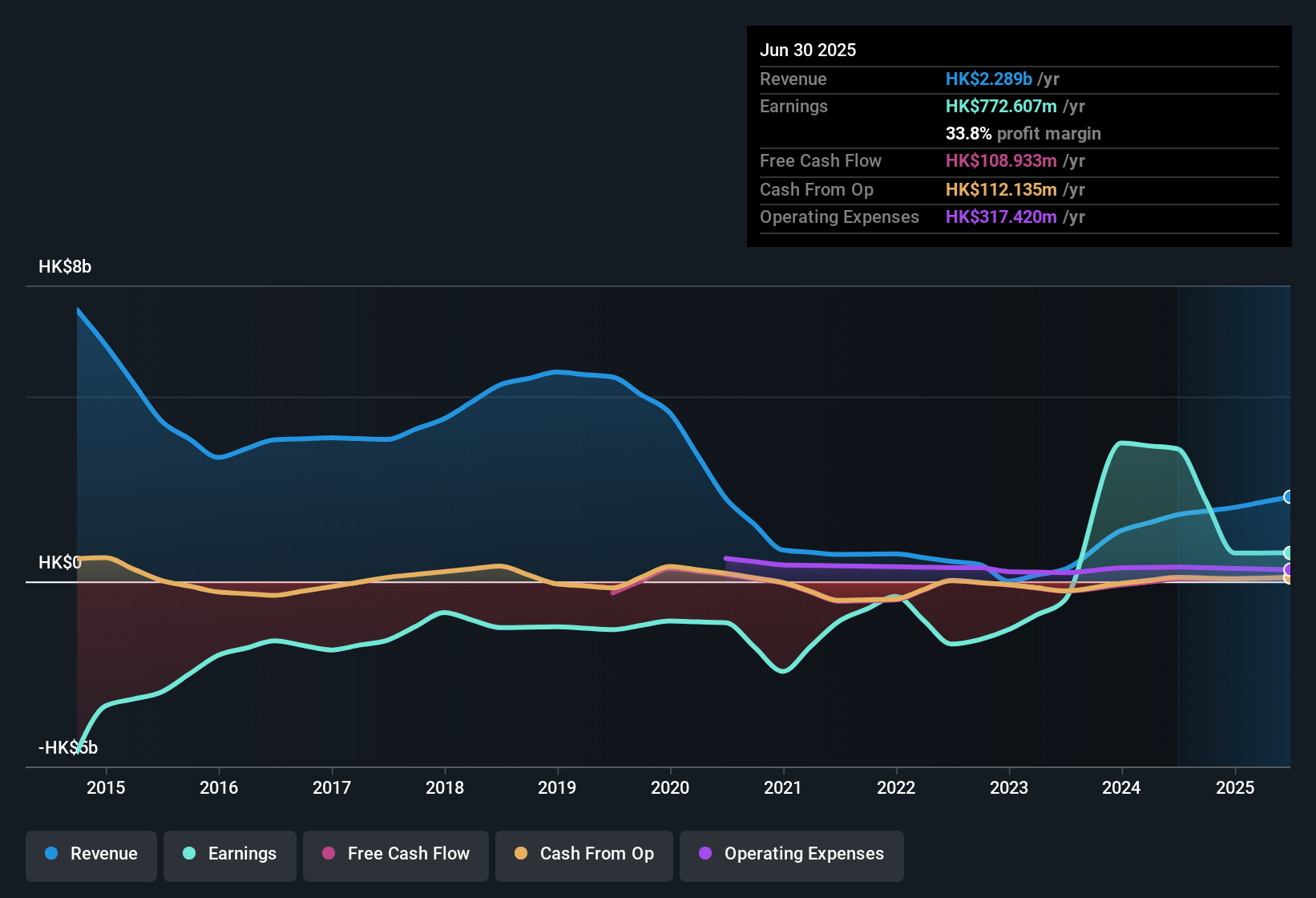The width and height of the screenshot is (1316, 898).
Task: Select the 2015 label on the x-axis
Action: pyautogui.click(x=106, y=787)
